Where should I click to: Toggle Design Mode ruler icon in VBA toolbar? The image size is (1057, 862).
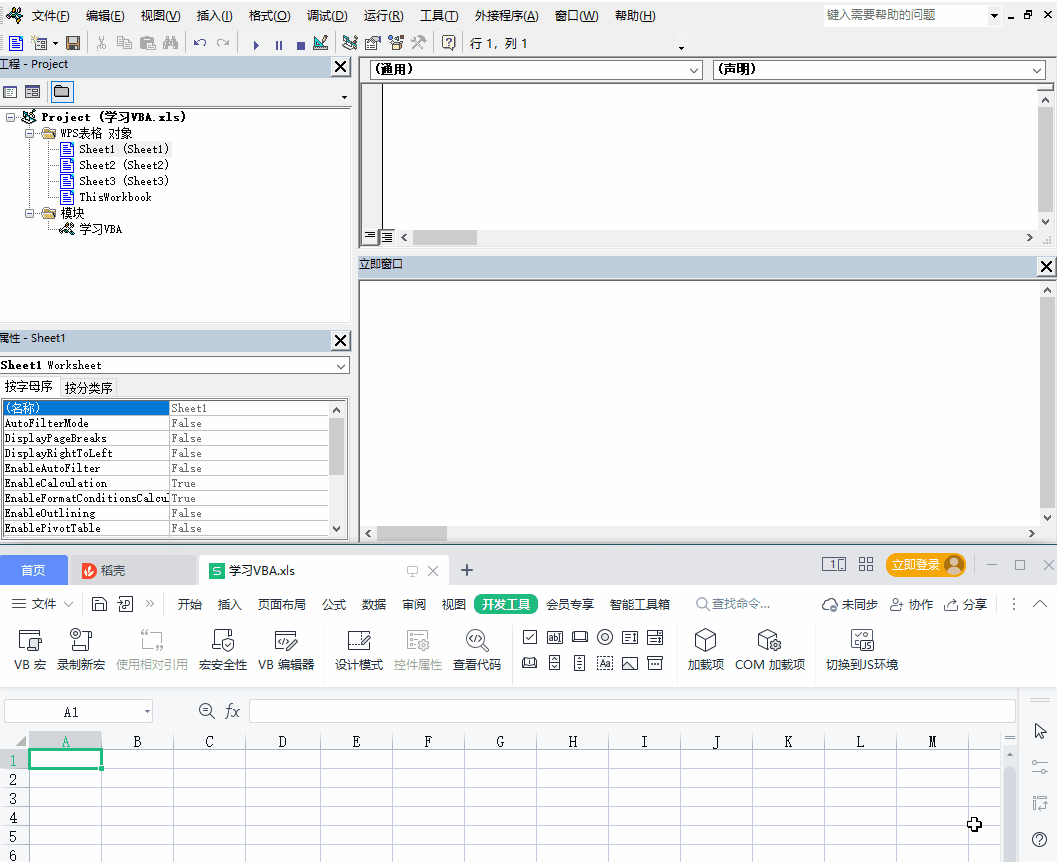click(x=321, y=43)
